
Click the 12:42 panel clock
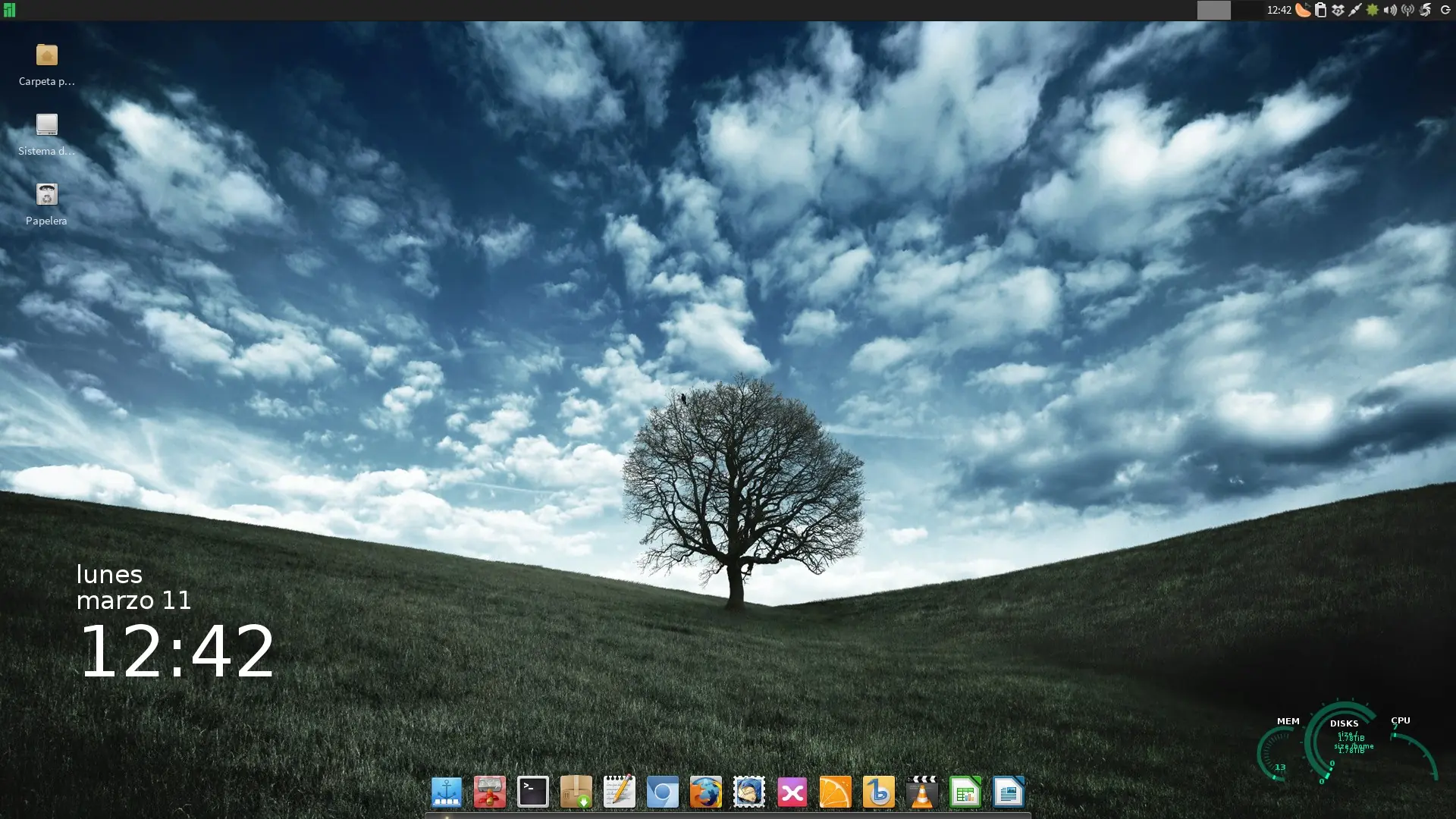pyautogui.click(x=1279, y=10)
